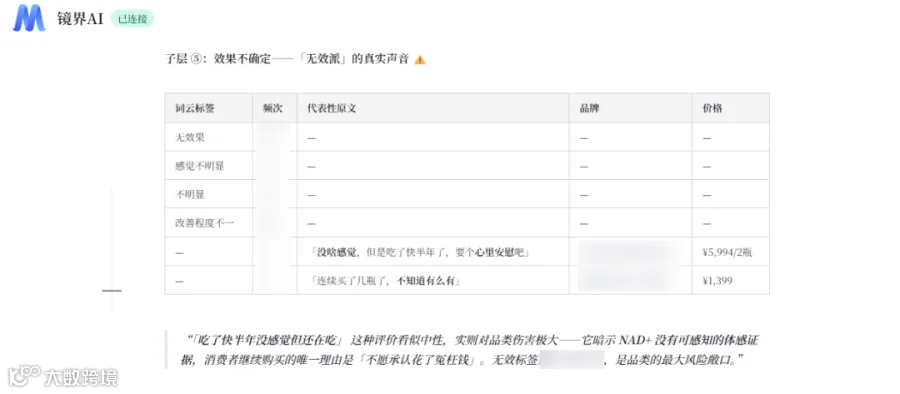The image size is (900, 394).
Task: Click the 感觉不明显 tag cell
Action: pyautogui.click(x=209, y=166)
